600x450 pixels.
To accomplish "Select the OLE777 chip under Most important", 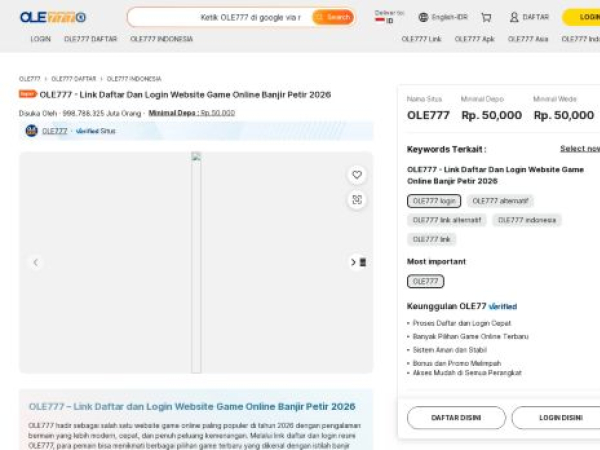I will tap(426, 281).
